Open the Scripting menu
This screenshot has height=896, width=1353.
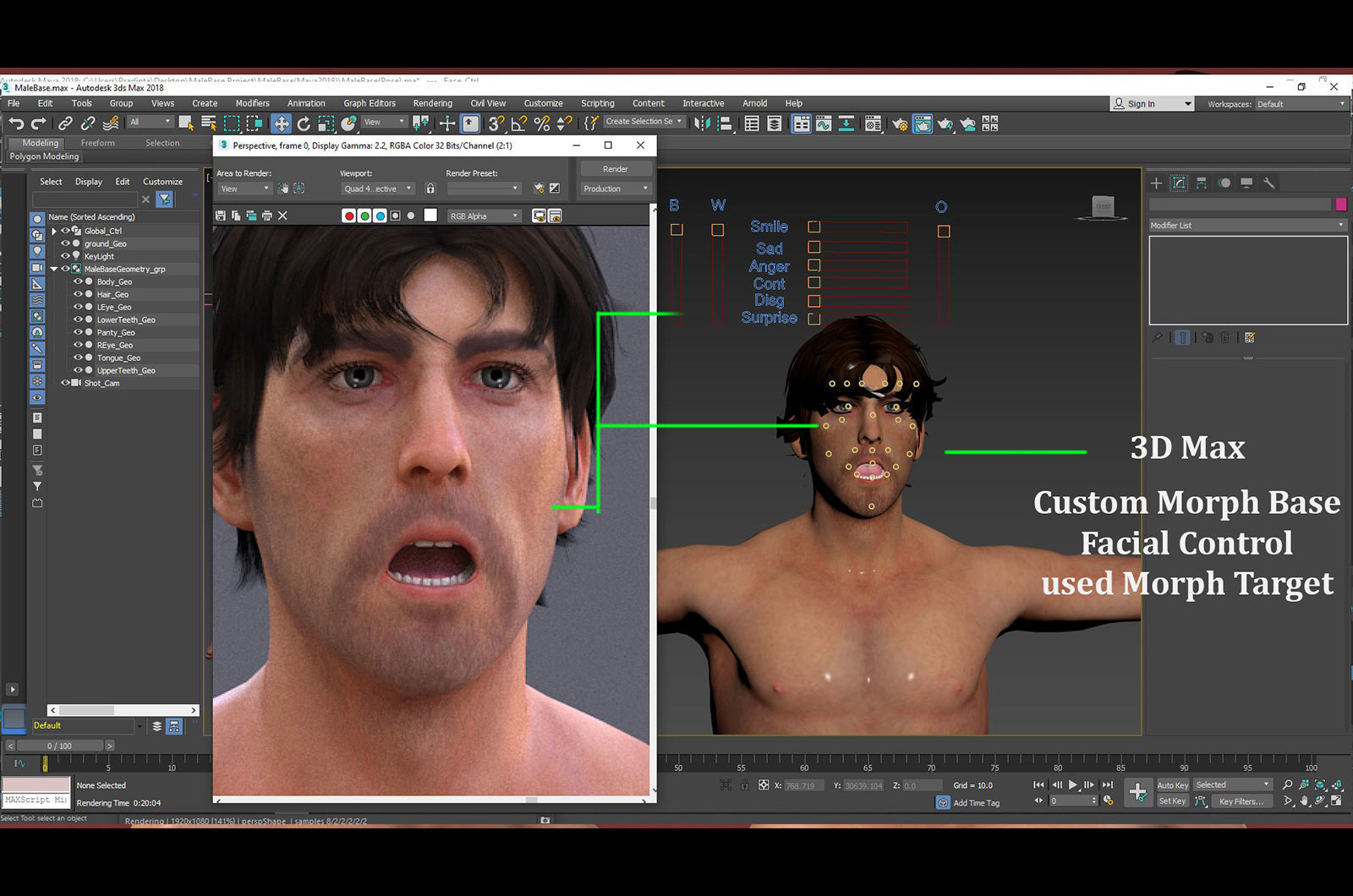pyautogui.click(x=597, y=103)
